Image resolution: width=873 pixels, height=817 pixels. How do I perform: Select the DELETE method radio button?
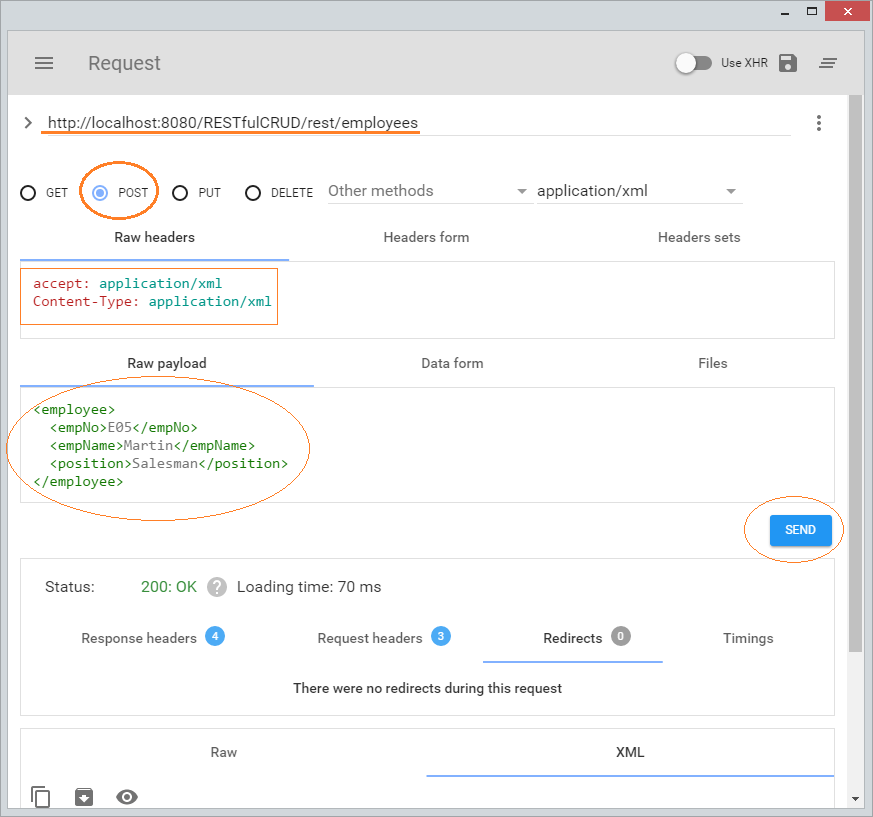click(x=253, y=193)
